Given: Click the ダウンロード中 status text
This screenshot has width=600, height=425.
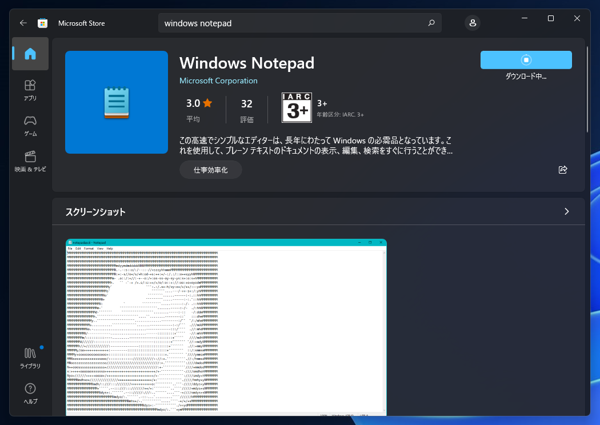Looking at the screenshot, I should pos(526,77).
